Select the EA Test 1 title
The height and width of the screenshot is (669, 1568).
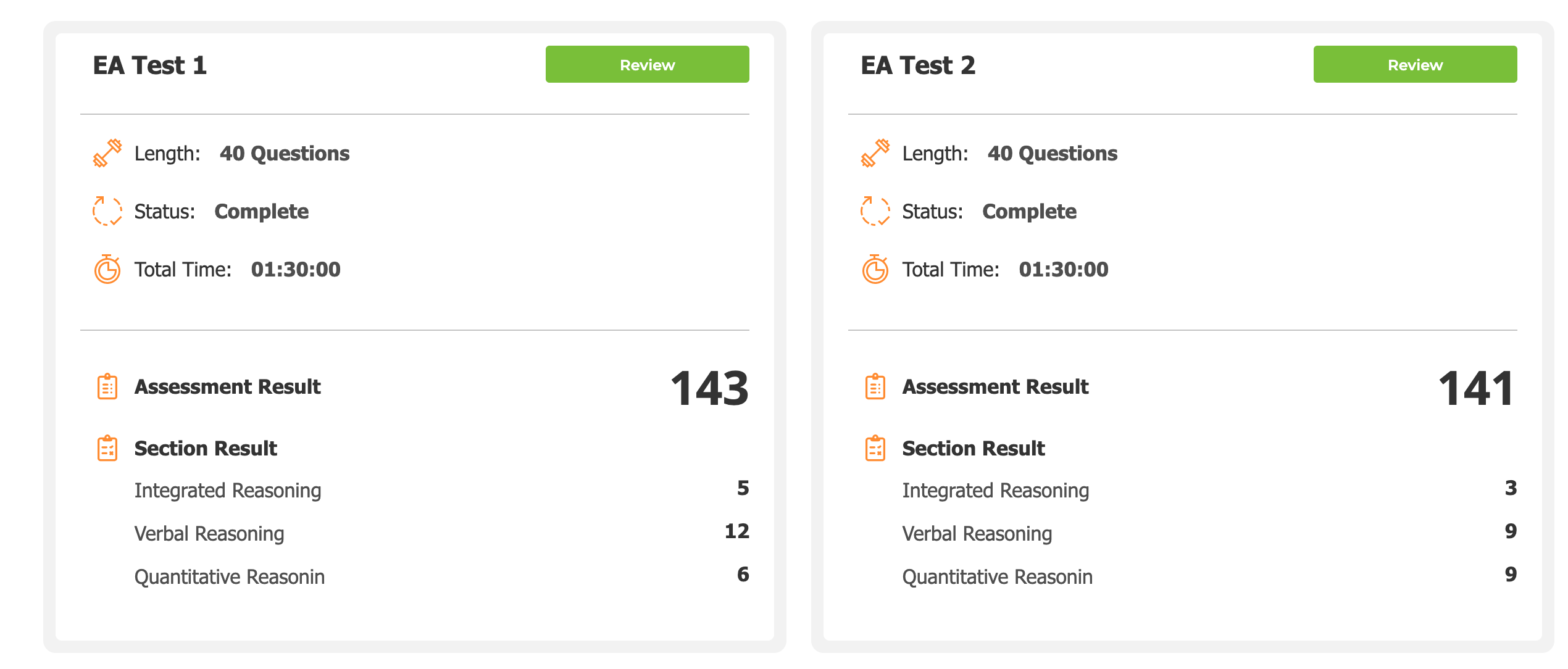tap(150, 65)
